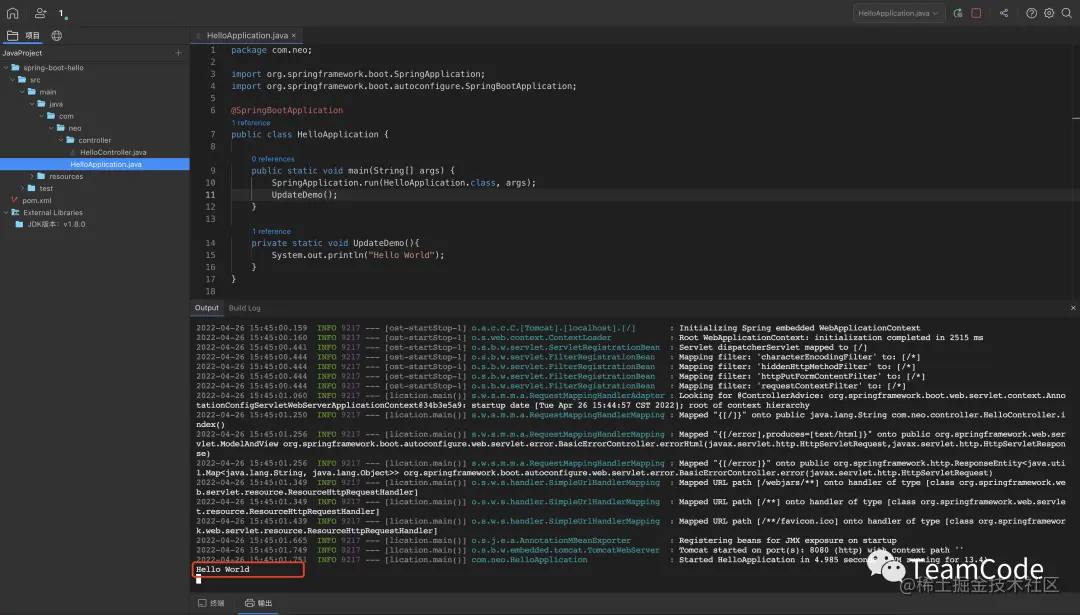
Task: Collapse the spring-boot-hello folder
Action: click(x=6, y=67)
